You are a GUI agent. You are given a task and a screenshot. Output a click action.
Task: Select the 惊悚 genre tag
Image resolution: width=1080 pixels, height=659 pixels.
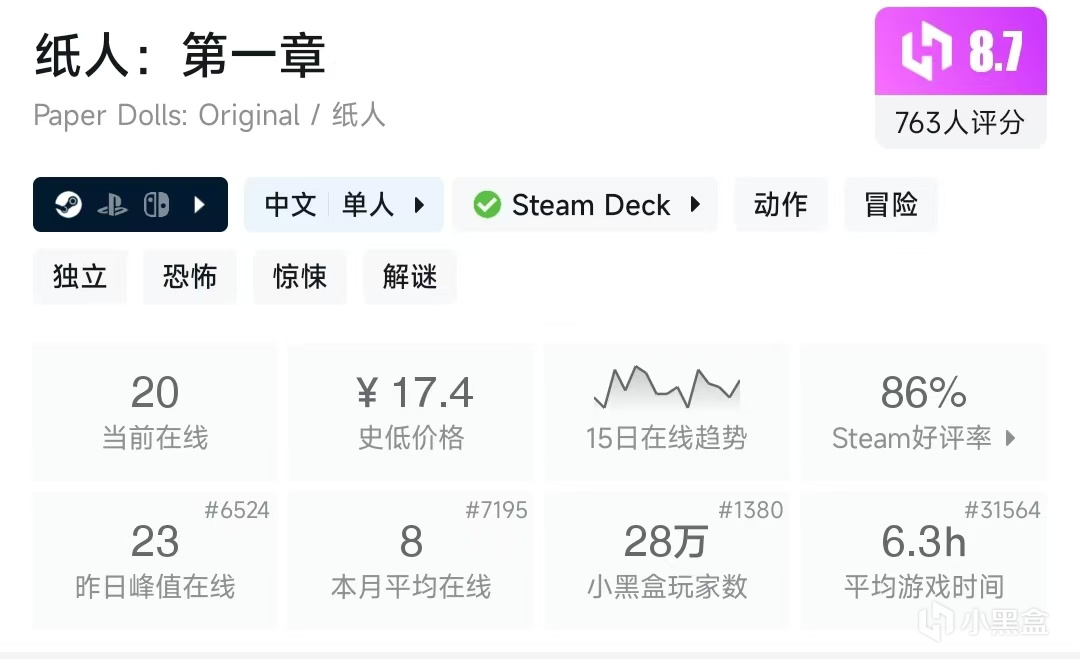(300, 277)
